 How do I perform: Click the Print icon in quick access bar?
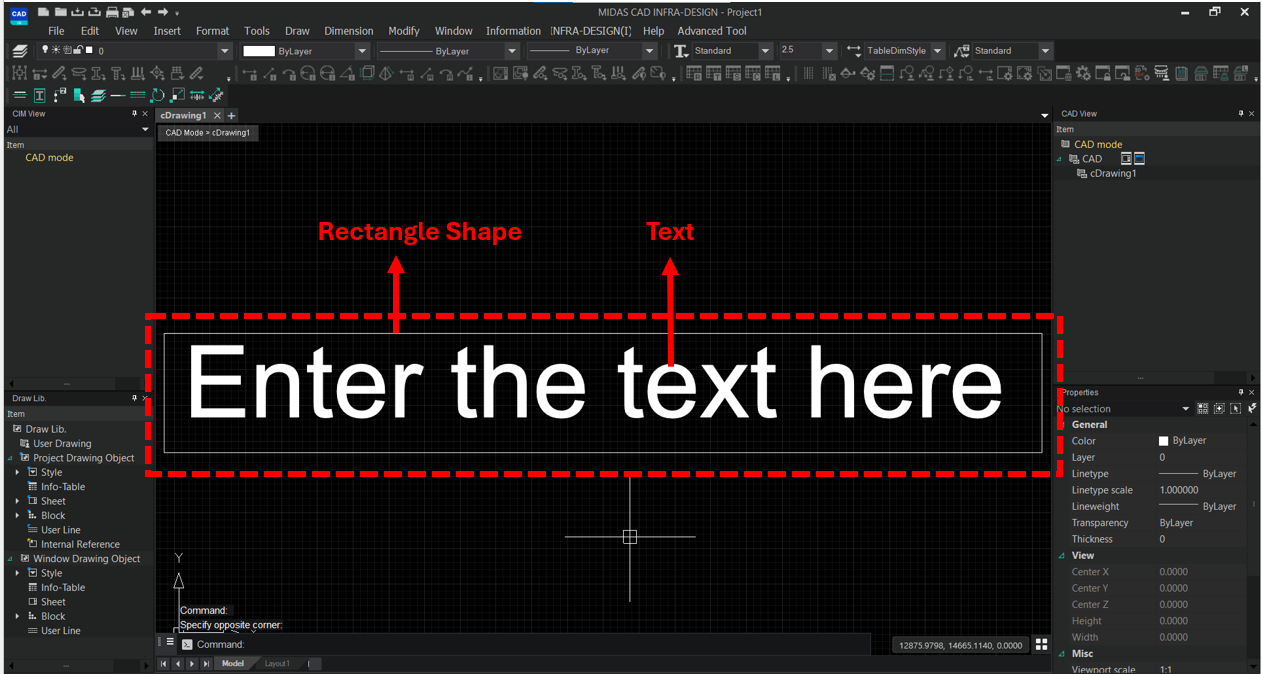tap(112, 12)
